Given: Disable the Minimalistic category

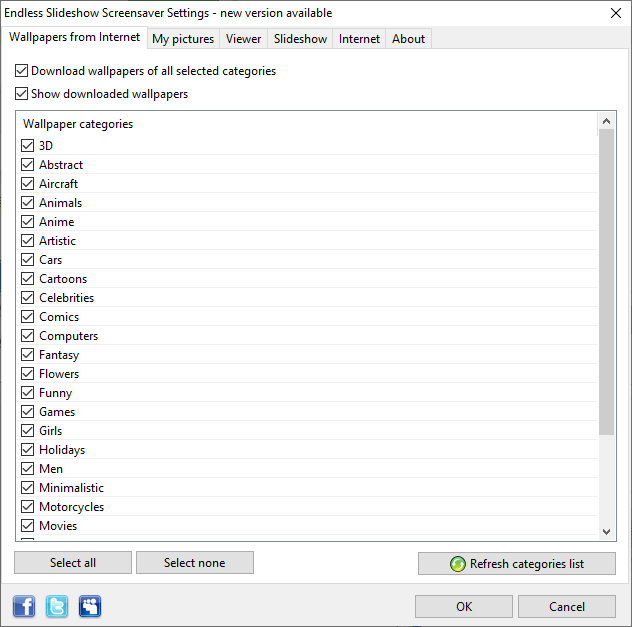Looking at the screenshot, I should click(27, 488).
